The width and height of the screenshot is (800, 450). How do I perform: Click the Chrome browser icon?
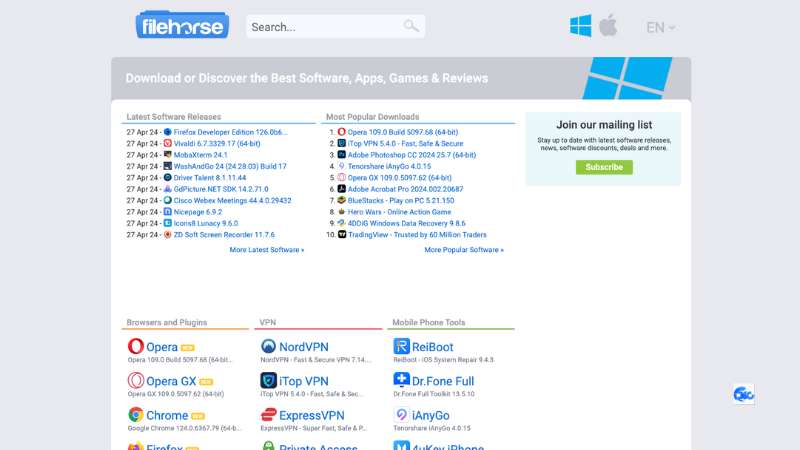pos(136,415)
